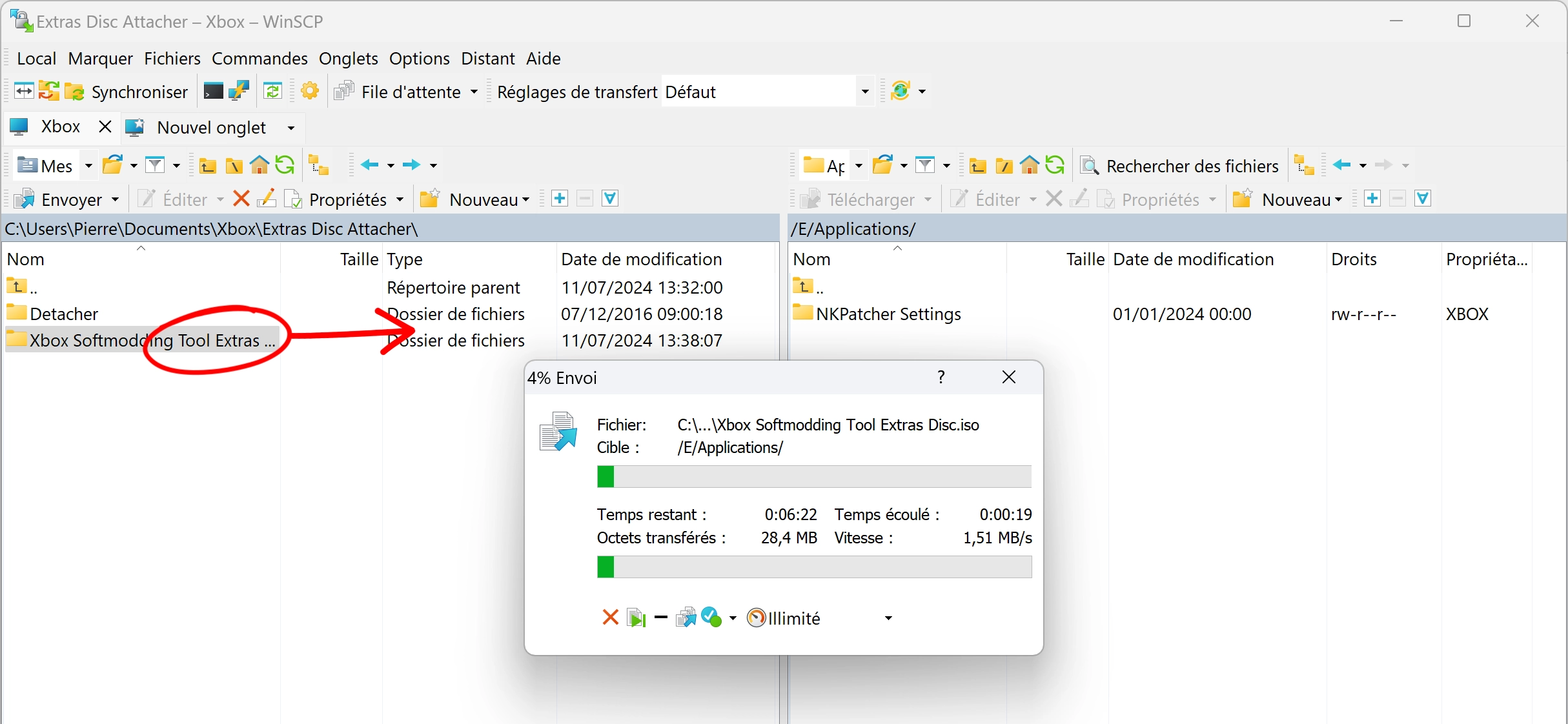Click local invert selection triangle icon
The image size is (1568, 724).
point(610,199)
